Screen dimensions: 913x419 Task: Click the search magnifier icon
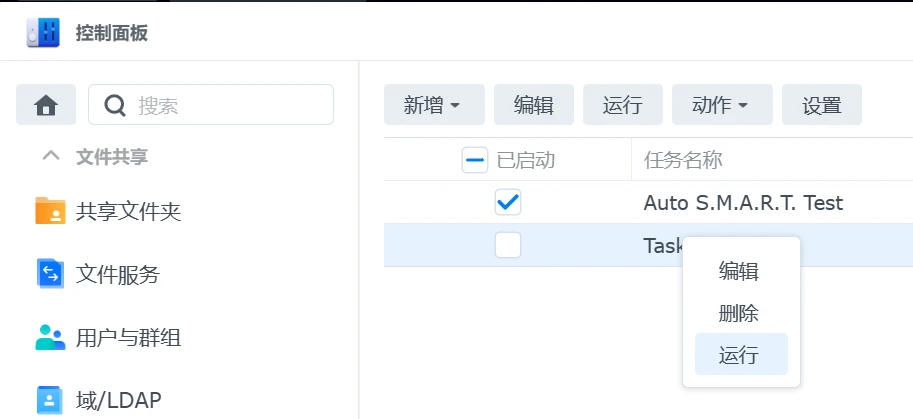pos(115,105)
